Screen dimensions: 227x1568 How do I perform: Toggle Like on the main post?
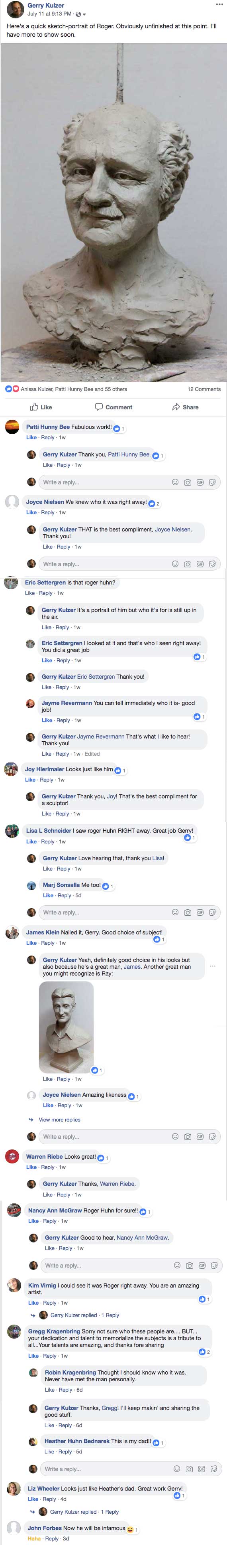(x=41, y=407)
